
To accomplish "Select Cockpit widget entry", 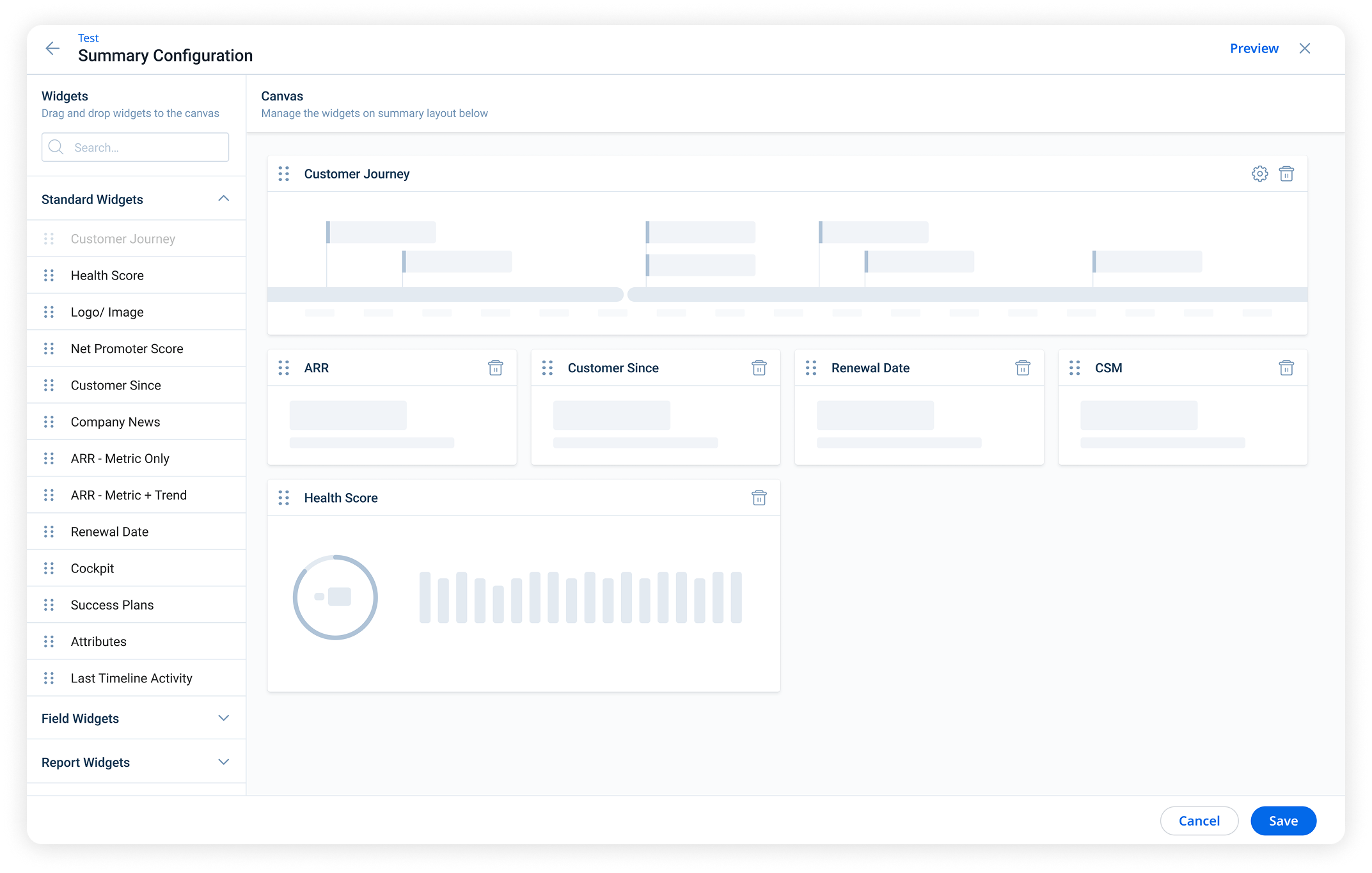I will [x=136, y=568].
